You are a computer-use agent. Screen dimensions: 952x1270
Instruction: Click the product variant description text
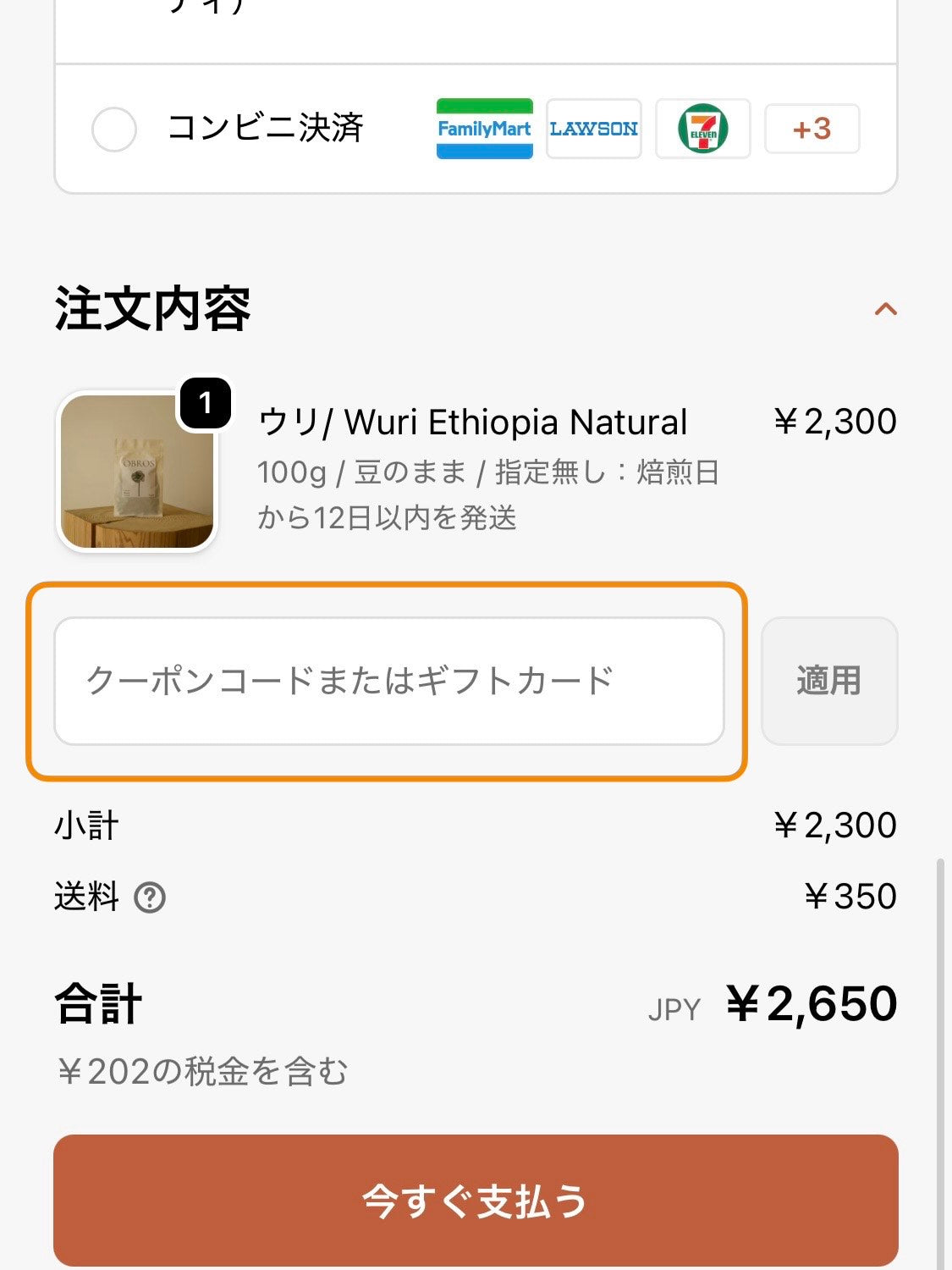(487, 494)
